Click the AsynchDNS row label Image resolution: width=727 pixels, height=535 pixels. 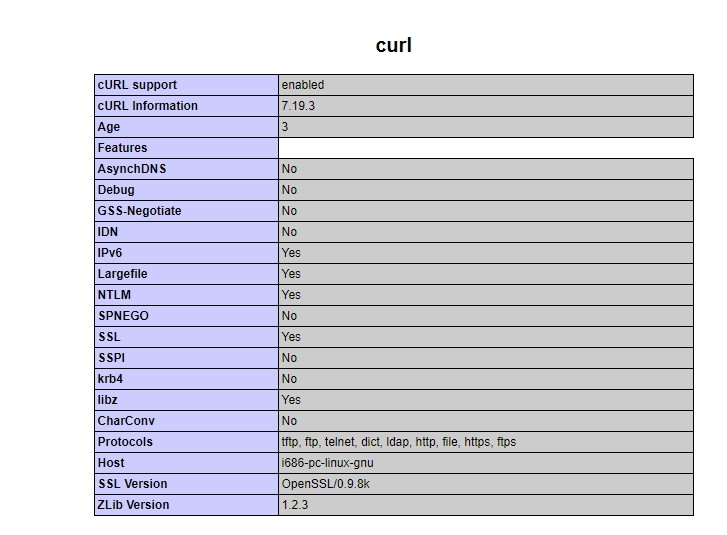coord(132,169)
